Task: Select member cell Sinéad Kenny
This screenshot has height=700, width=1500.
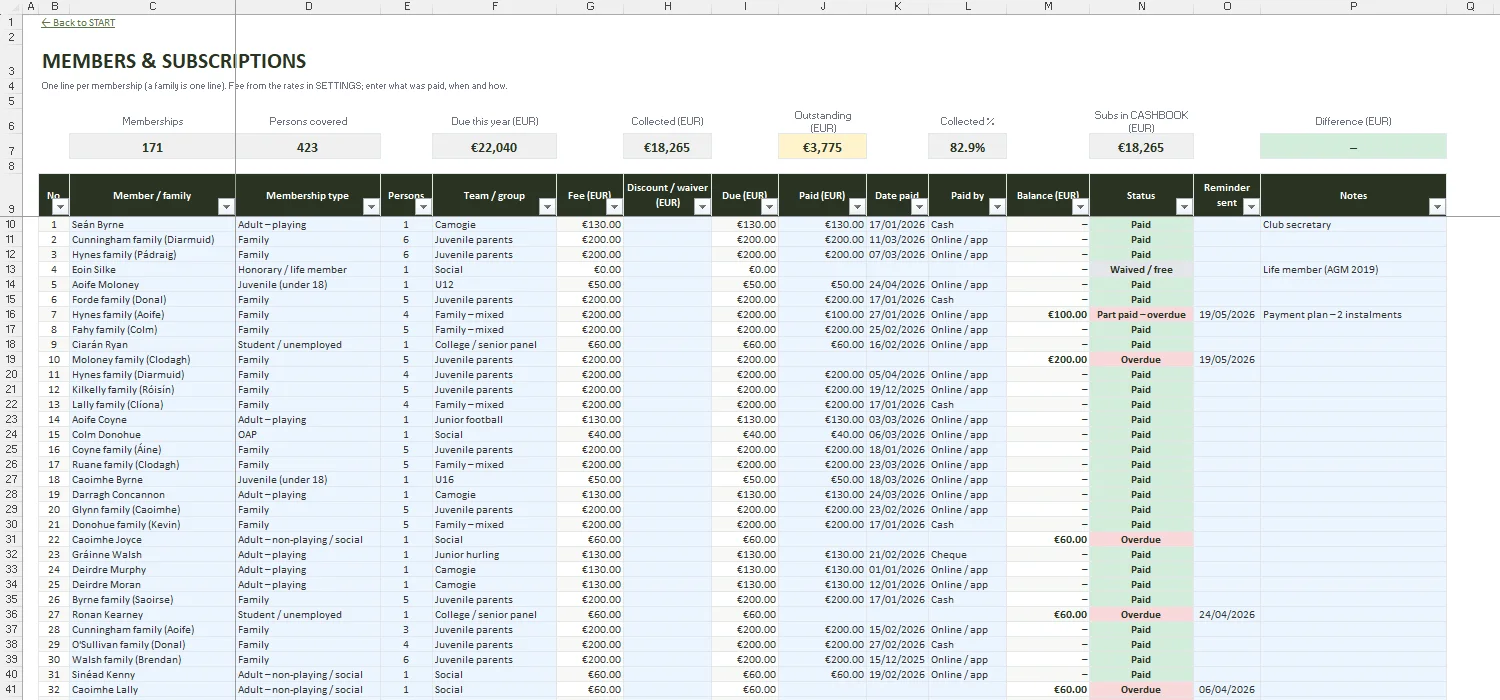Action: [152, 675]
